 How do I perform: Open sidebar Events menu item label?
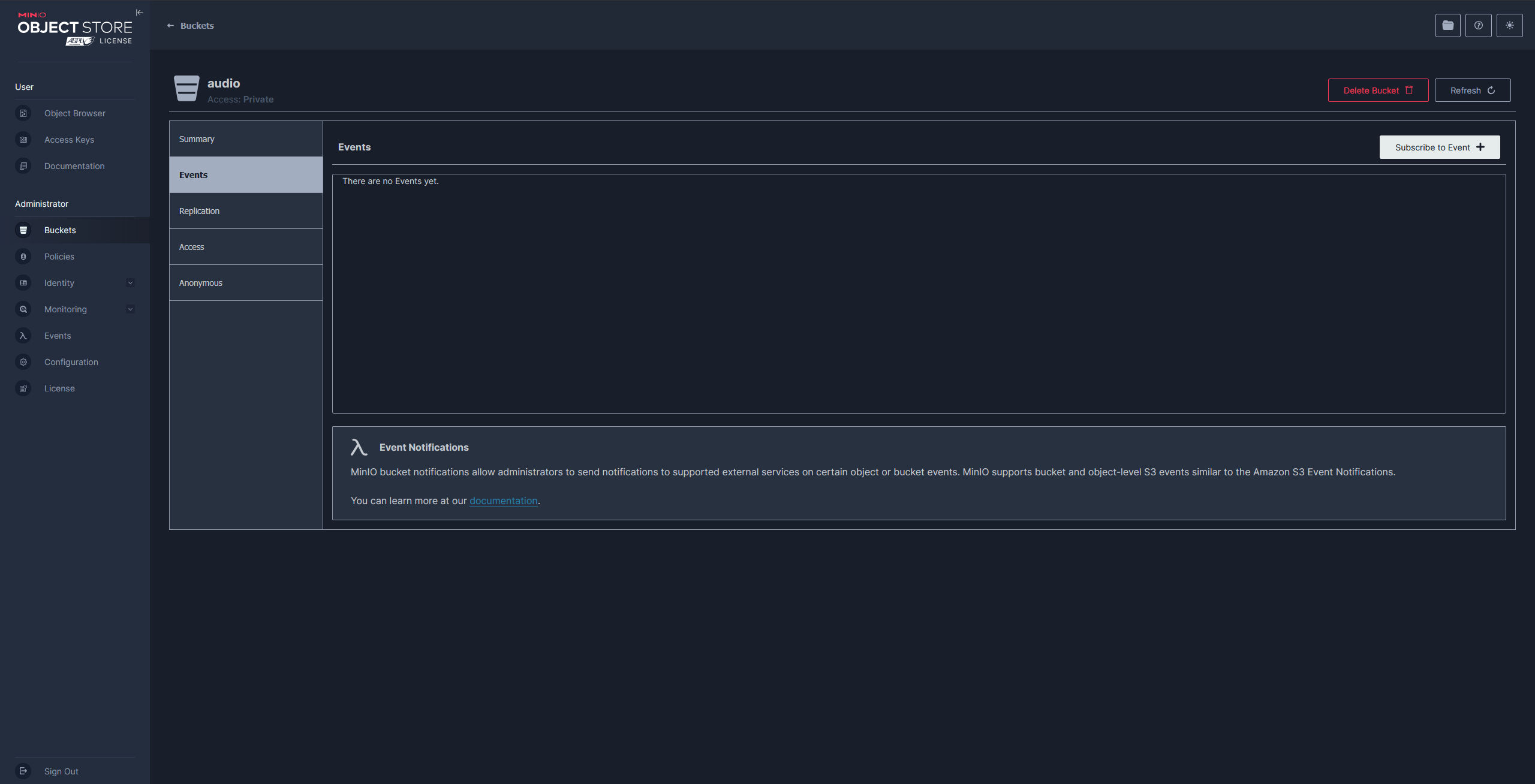coord(58,336)
